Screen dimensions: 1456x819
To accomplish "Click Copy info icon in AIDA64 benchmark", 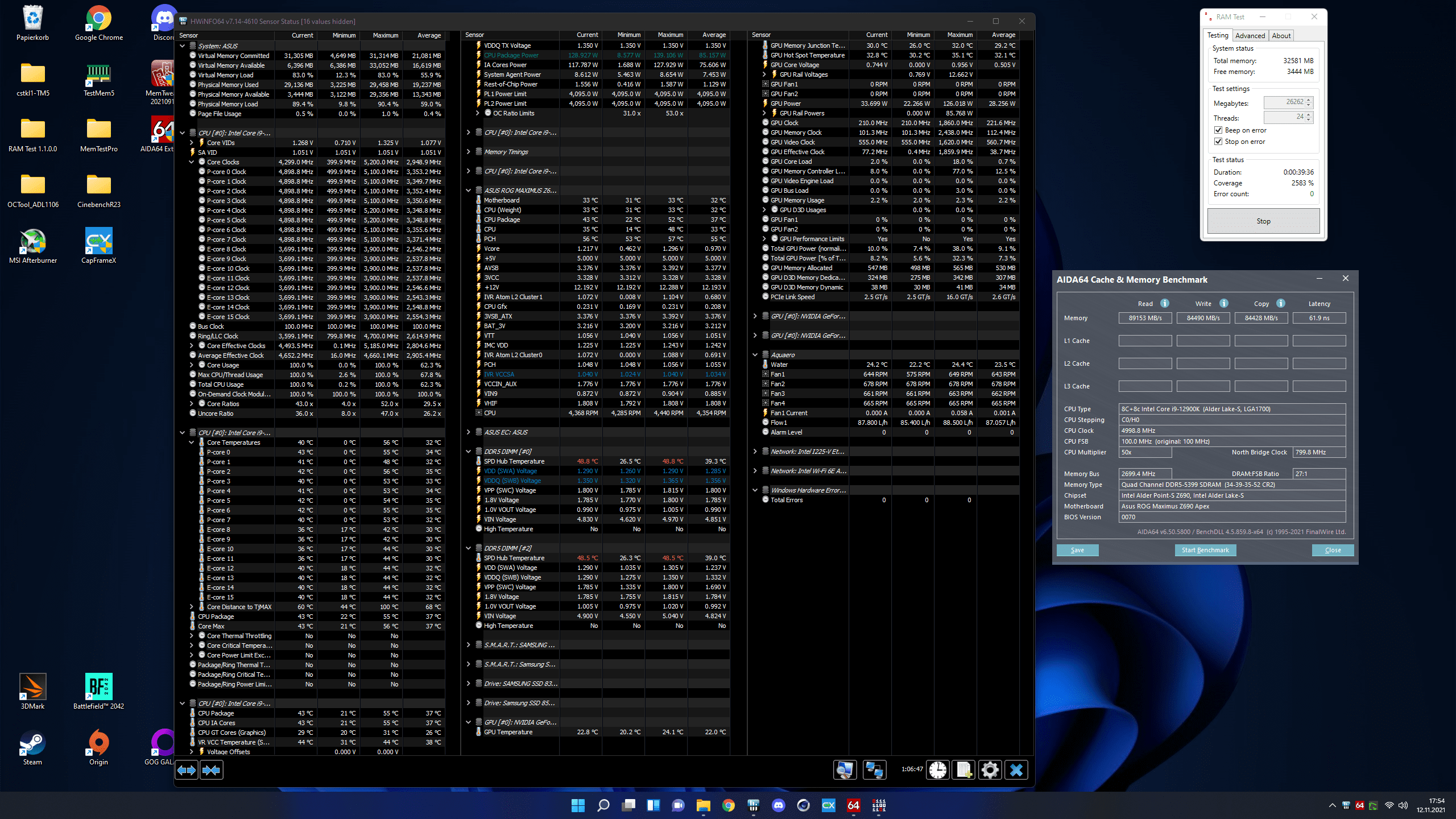I will (1281, 303).
